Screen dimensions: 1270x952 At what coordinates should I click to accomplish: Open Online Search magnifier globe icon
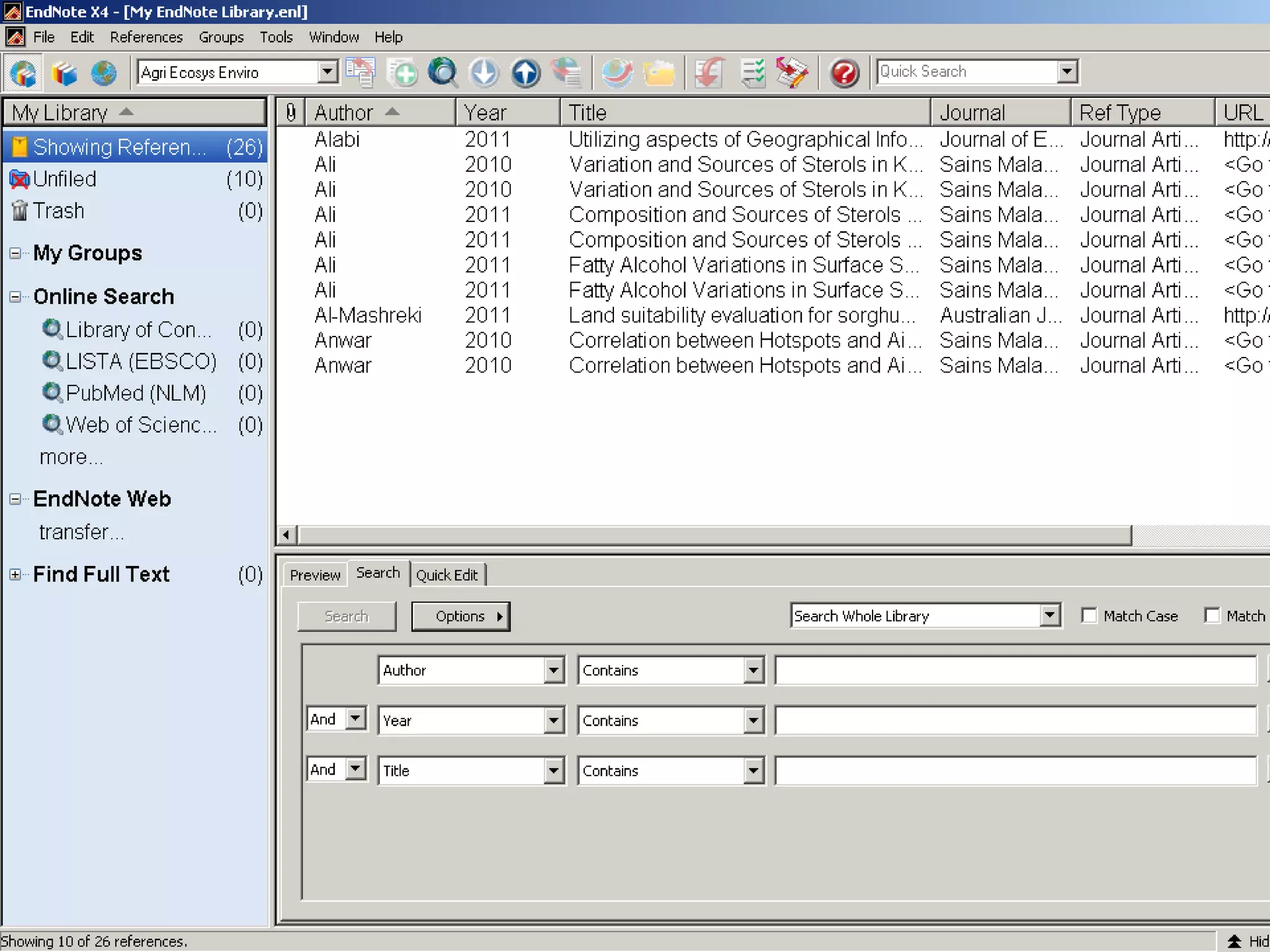point(443,73)
